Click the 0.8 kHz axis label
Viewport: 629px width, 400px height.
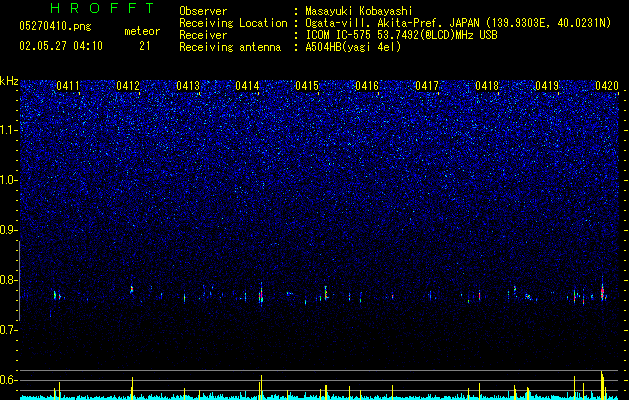point(9,280)
